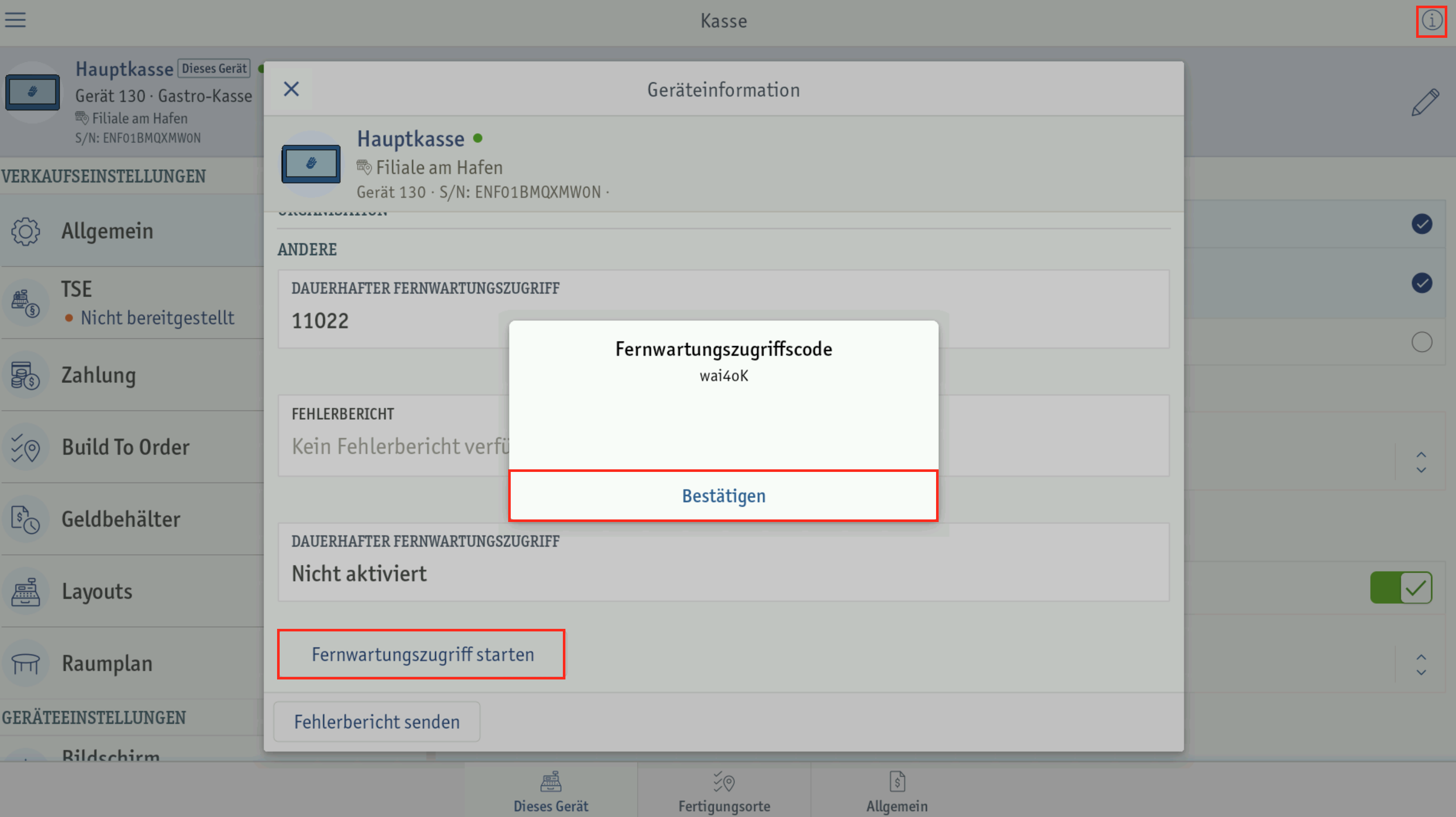
Task: Click the Raumplan table icon
Action: coord(26,663)
